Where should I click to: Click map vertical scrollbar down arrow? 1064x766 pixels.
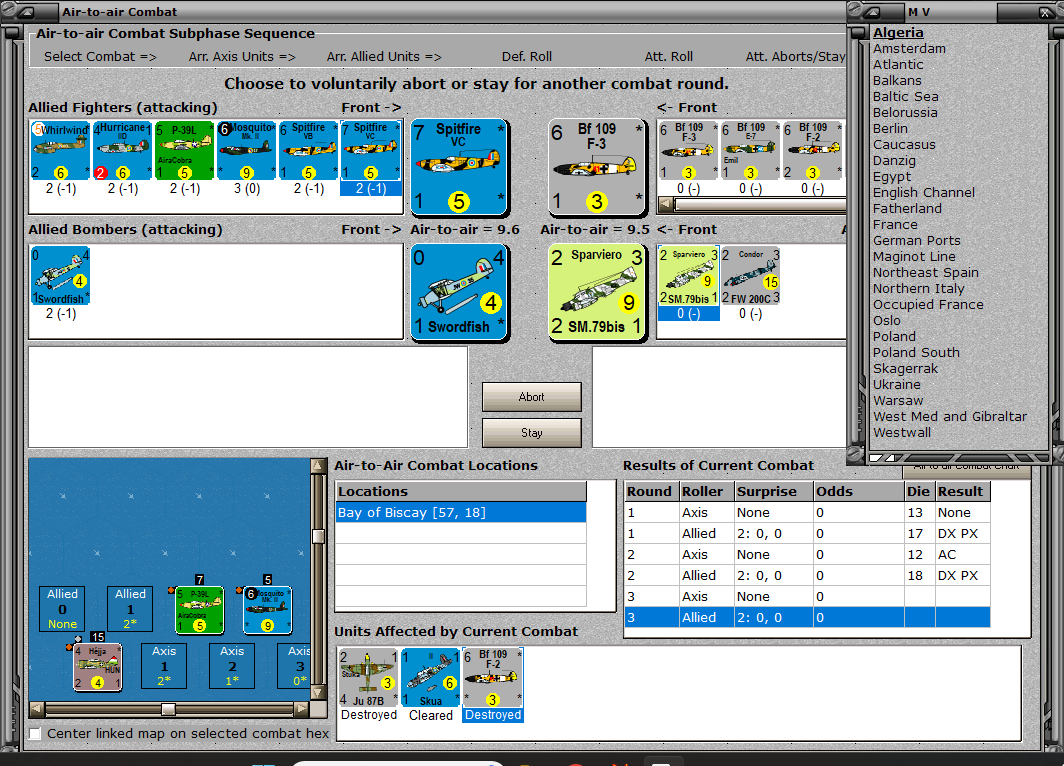pos(318,693)
